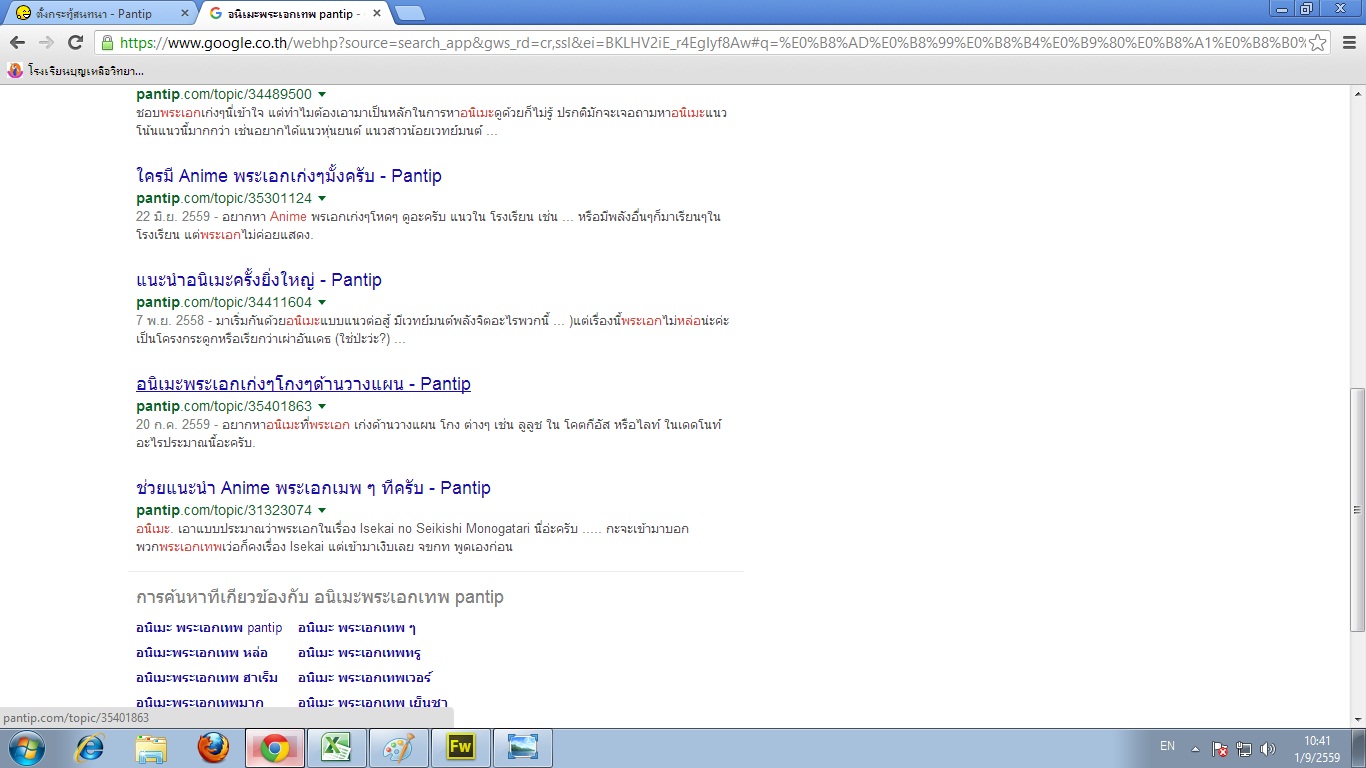Click related search 'อนิเมะ พระเอกเทพเวอร์'

365,678
